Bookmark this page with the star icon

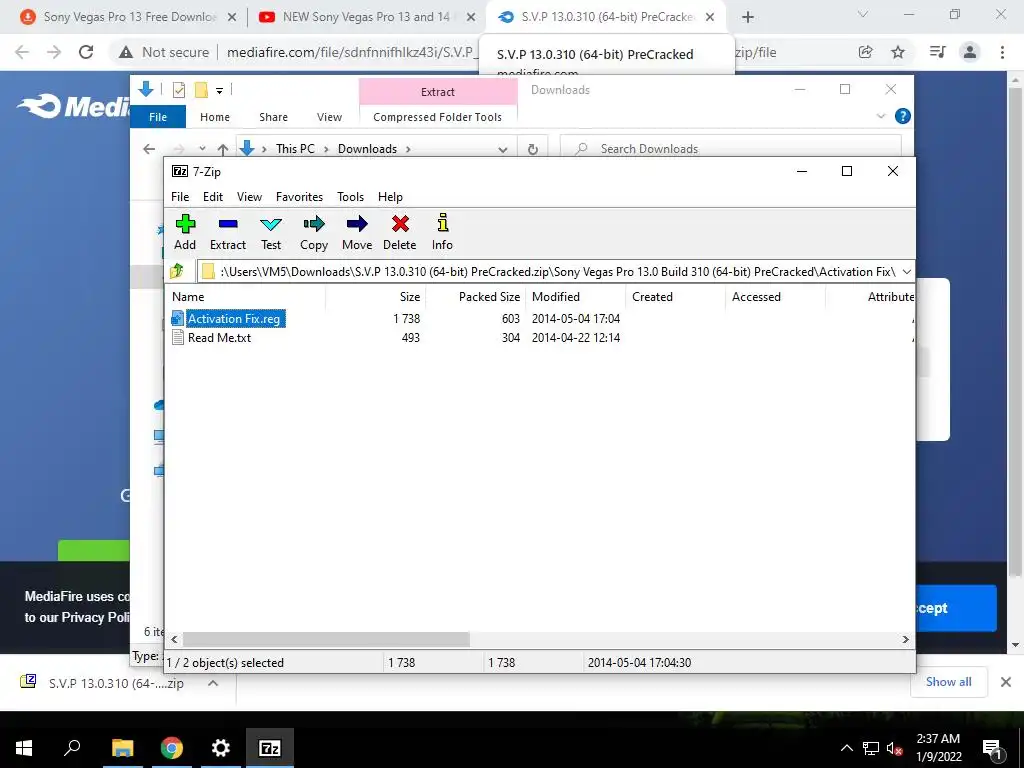tap(898, 52)
